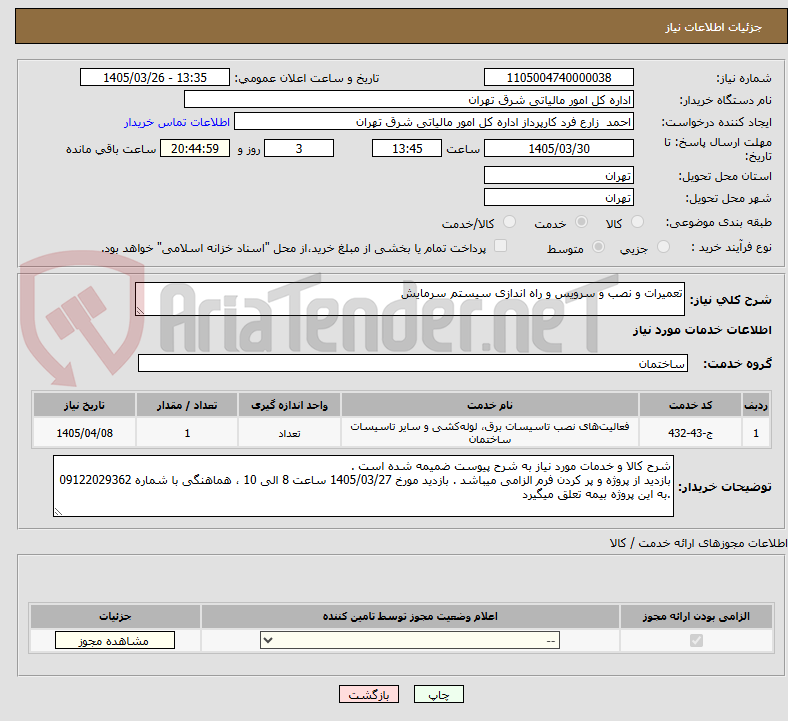Click the تاریخ نیاز column header
788x721 pixels.
click(x=84, y=405)
